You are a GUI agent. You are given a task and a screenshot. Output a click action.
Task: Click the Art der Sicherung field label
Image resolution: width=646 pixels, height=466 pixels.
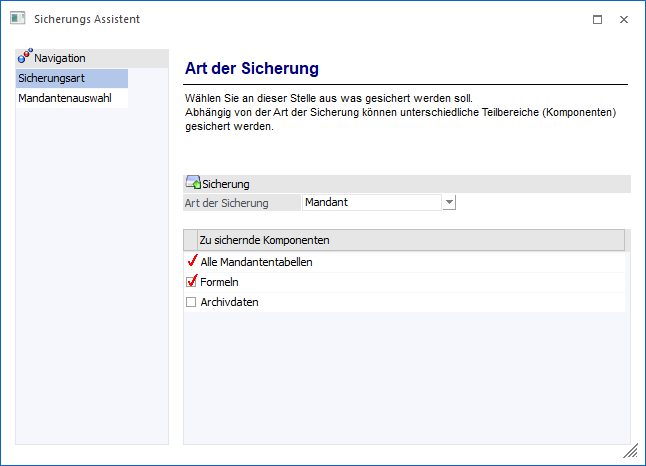[227, 203]
